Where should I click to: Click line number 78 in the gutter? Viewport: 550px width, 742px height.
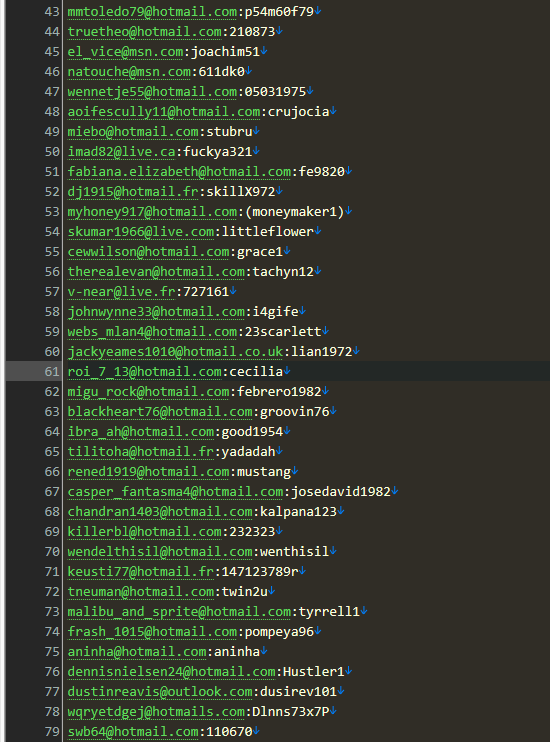coord(52,712)
